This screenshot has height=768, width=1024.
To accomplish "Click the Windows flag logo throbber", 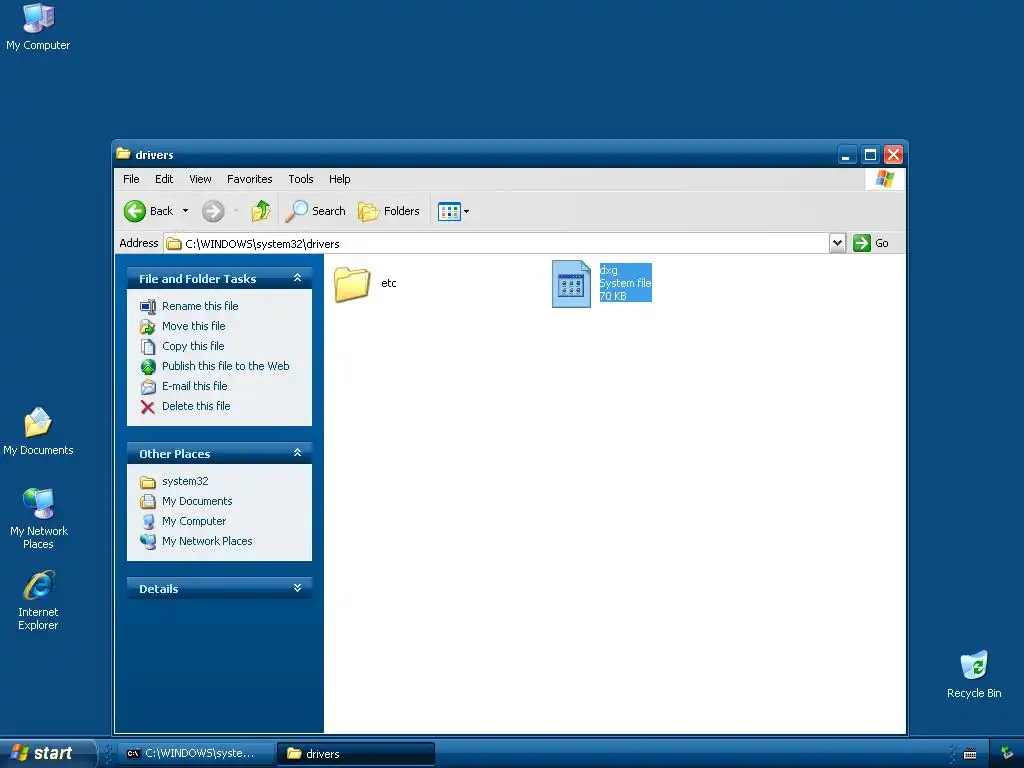I will point(884,179).
